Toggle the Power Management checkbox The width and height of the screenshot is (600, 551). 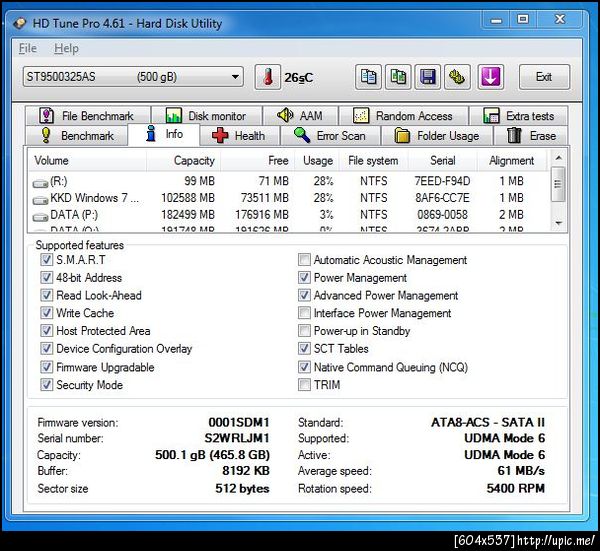[304, 277]
